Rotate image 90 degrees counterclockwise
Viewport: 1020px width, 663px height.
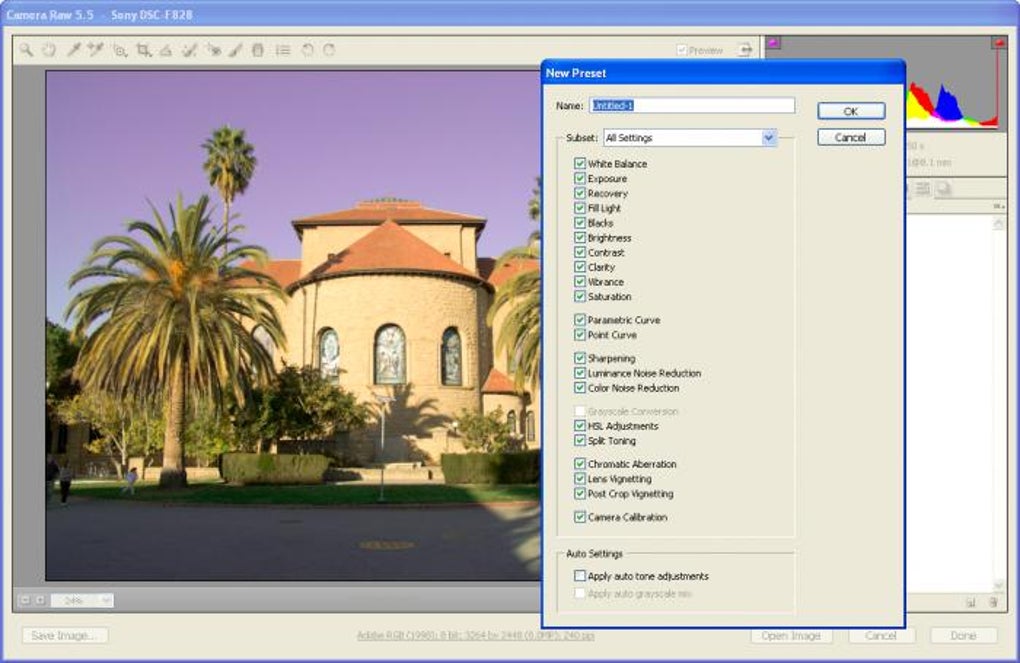point(307,50)
